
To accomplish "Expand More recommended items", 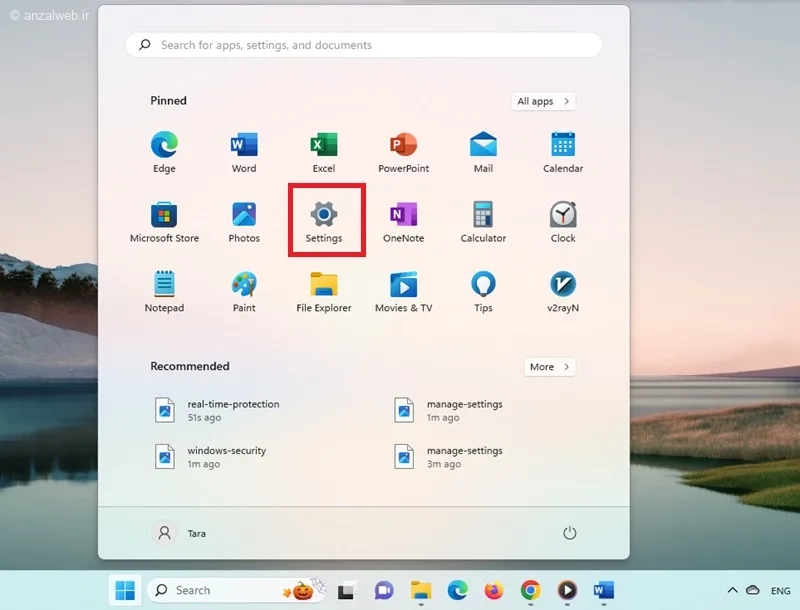I will click(x=550, y=367).
